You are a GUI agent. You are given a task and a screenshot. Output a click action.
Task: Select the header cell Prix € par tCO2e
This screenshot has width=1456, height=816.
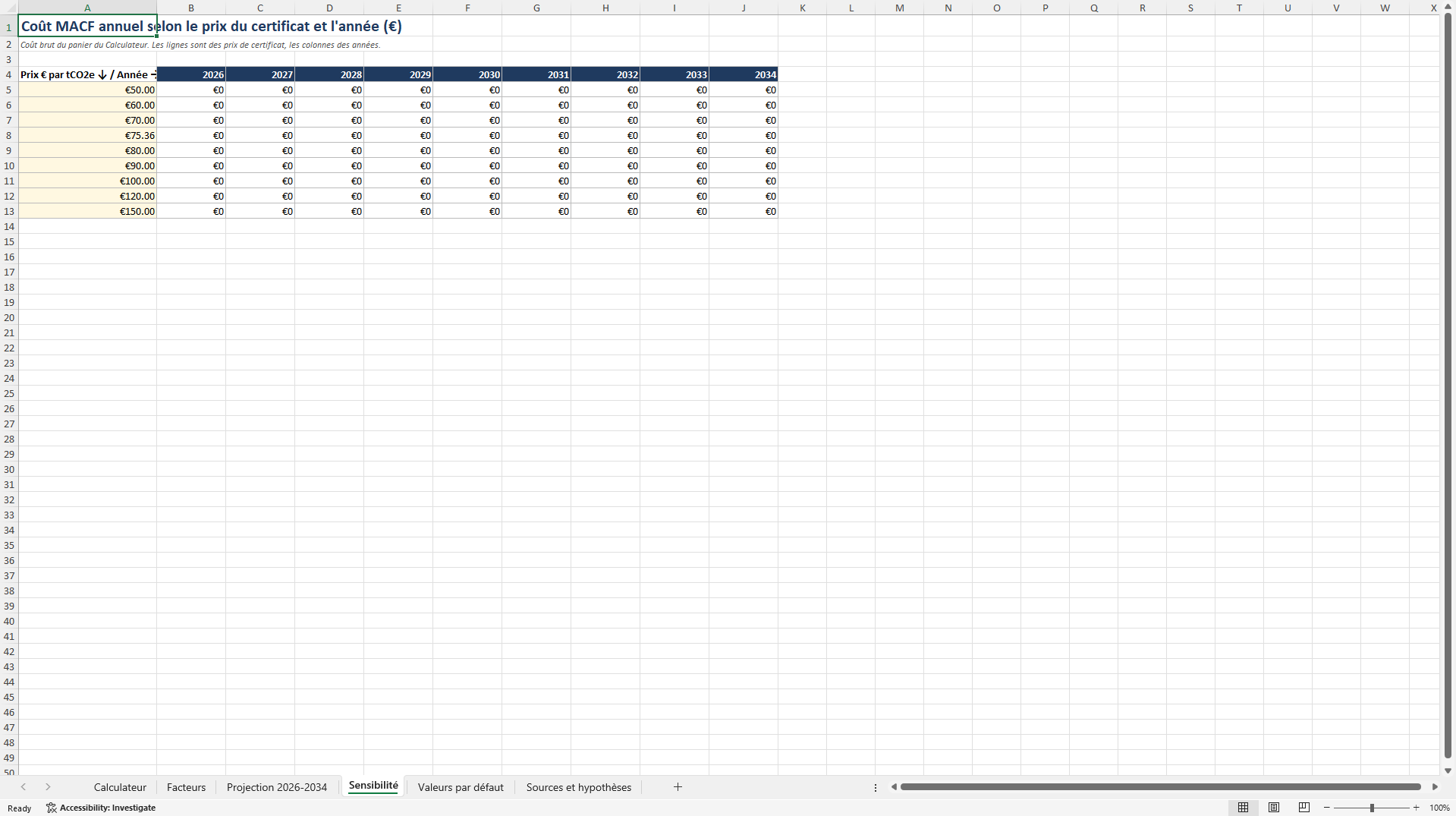87,74
